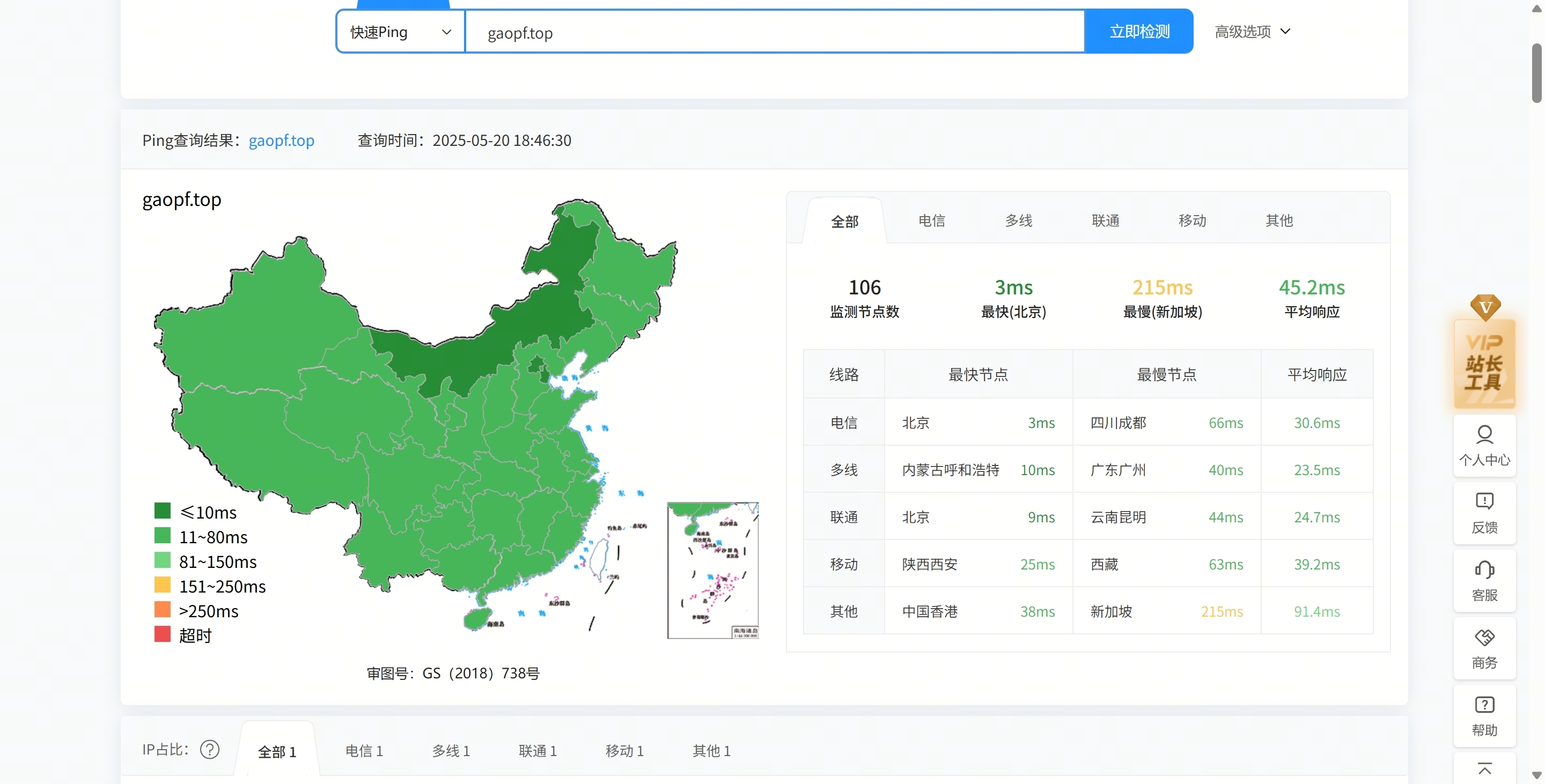Click the ≤10ms dark green legend swatch
Viewport: 1545px width, 784px height.
click(163, 511)
